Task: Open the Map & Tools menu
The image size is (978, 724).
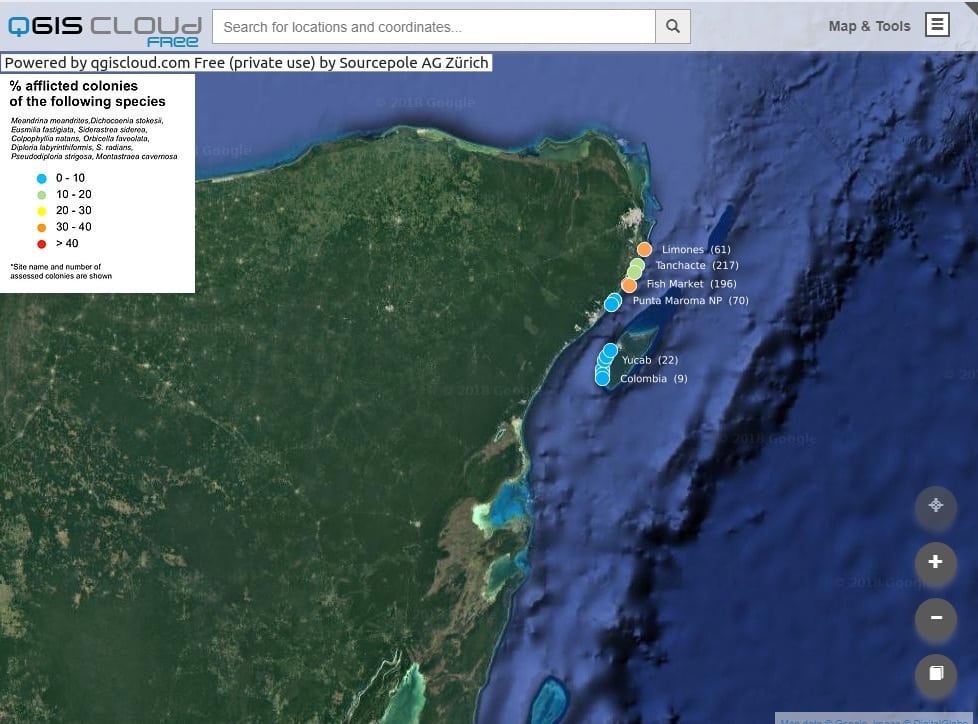Action: pyautogui.click(x=869, y=26)
